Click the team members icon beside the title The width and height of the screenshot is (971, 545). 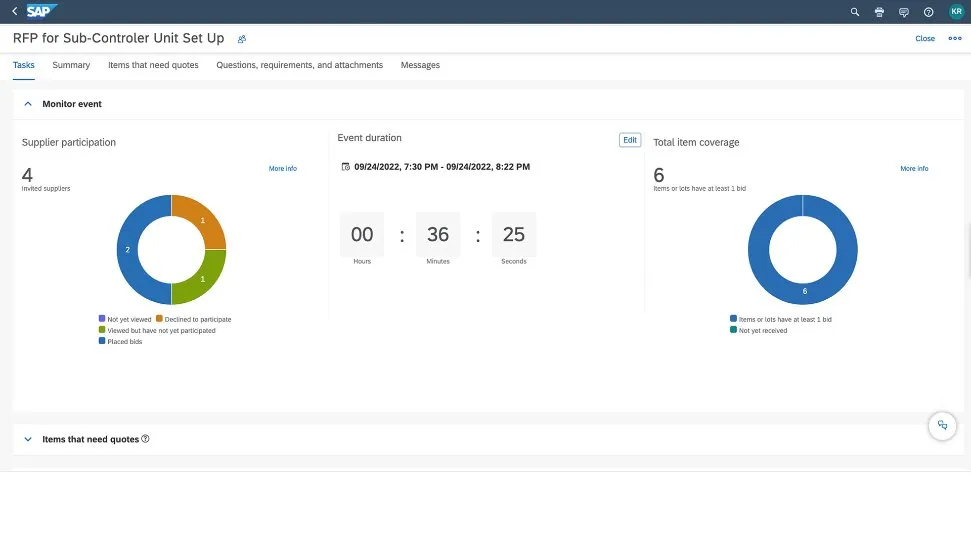click(x=242, y=39)
